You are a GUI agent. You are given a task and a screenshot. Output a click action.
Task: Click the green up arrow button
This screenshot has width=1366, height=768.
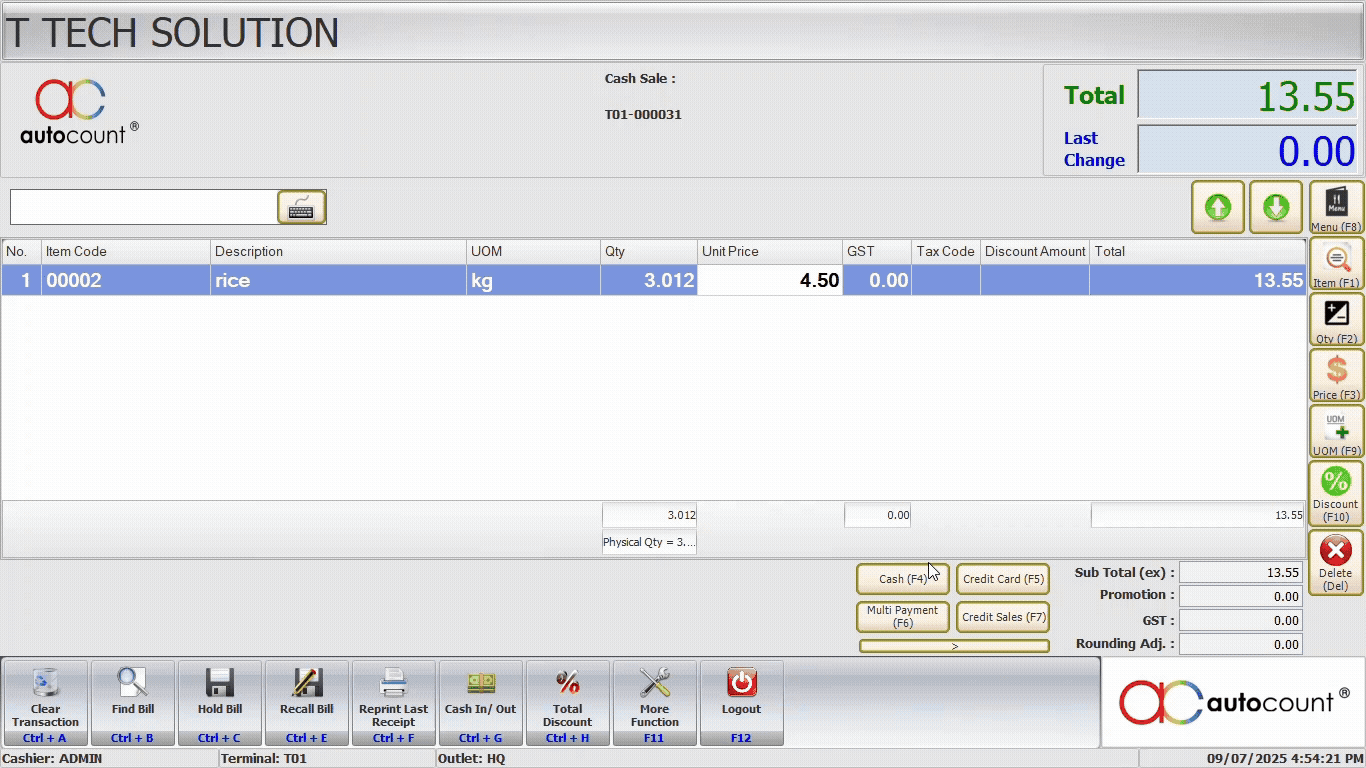1217,207
